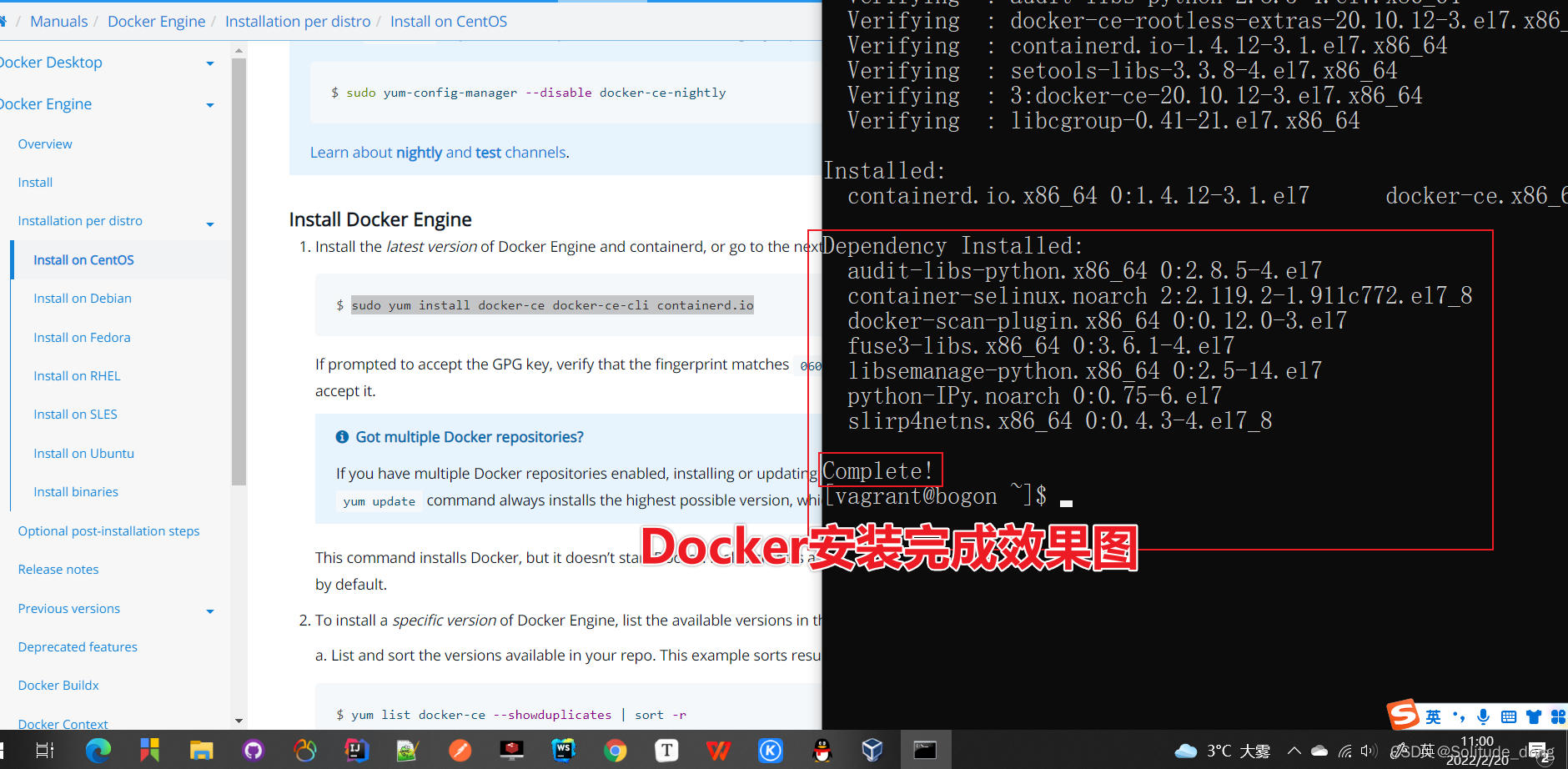Open Typora from the taskbar
Viewport: 1568px width, 769px height.
click(667, 751)
